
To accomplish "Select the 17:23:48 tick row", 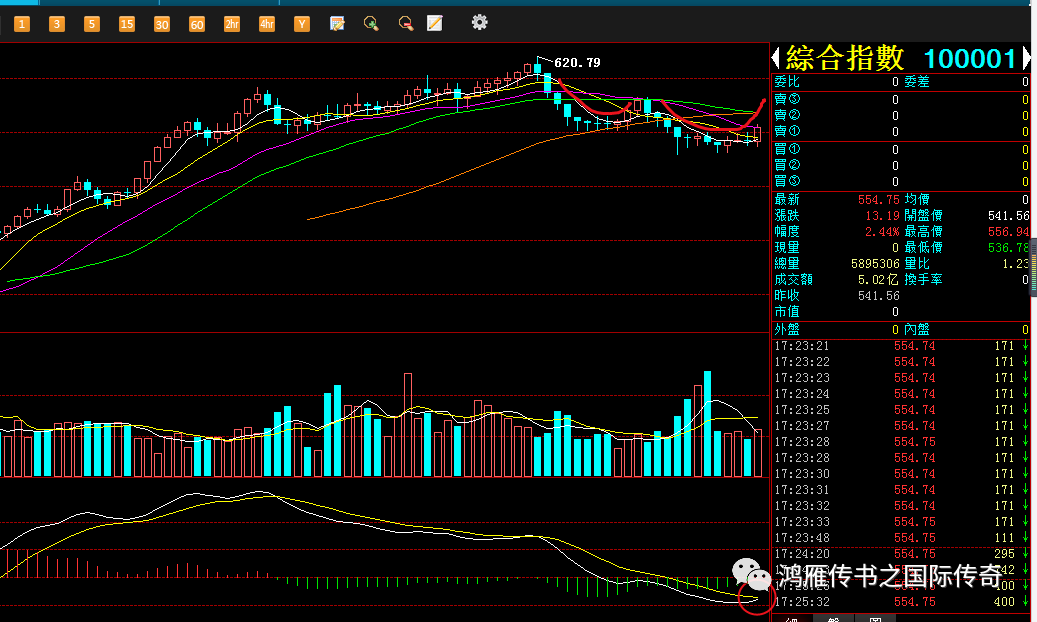I will 901,538.
